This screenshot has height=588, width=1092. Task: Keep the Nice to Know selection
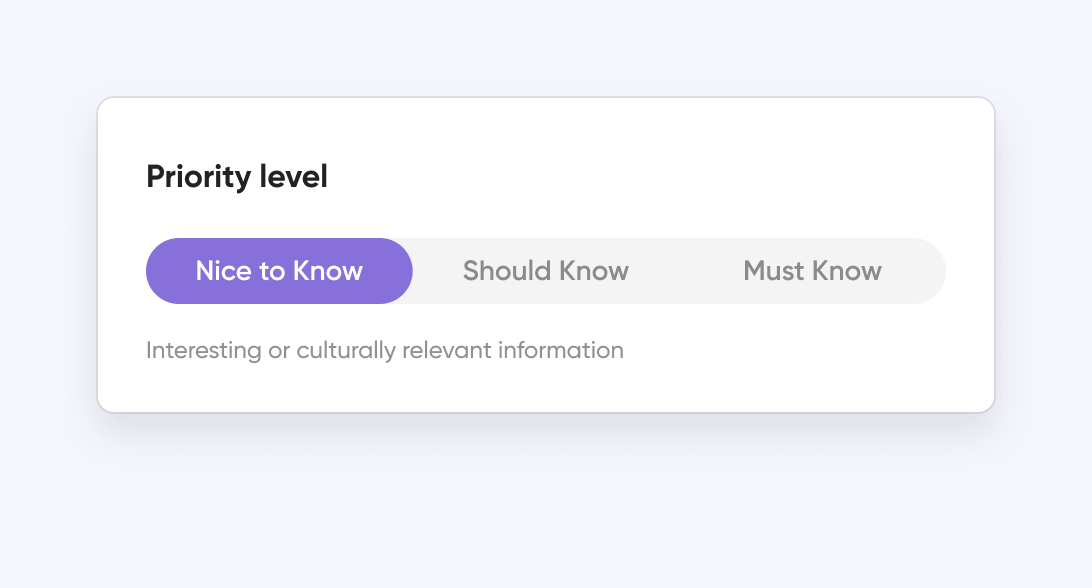pyautogui.click(x=279, y=271)
